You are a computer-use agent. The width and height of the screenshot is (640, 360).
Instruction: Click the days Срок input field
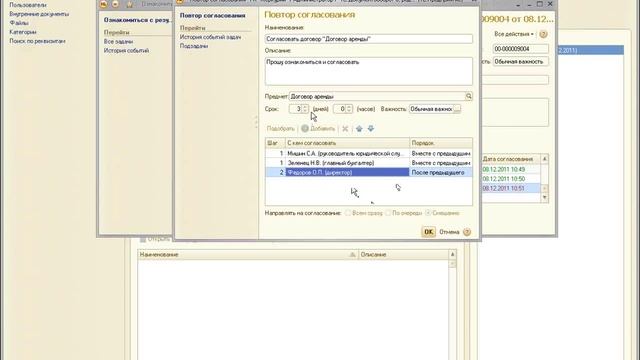(296, 109)
